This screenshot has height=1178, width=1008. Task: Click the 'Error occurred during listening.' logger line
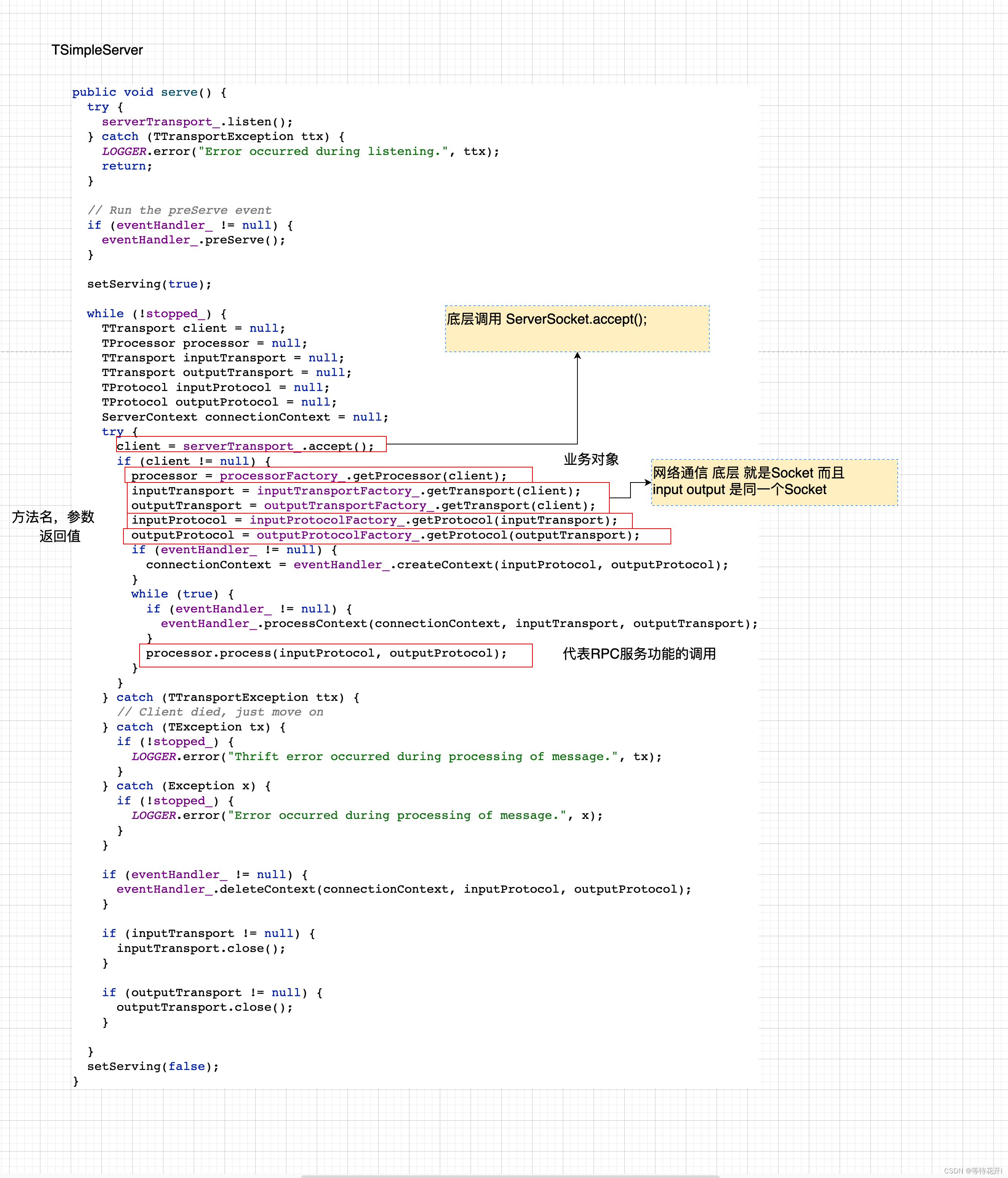click(x=301, y=151)
